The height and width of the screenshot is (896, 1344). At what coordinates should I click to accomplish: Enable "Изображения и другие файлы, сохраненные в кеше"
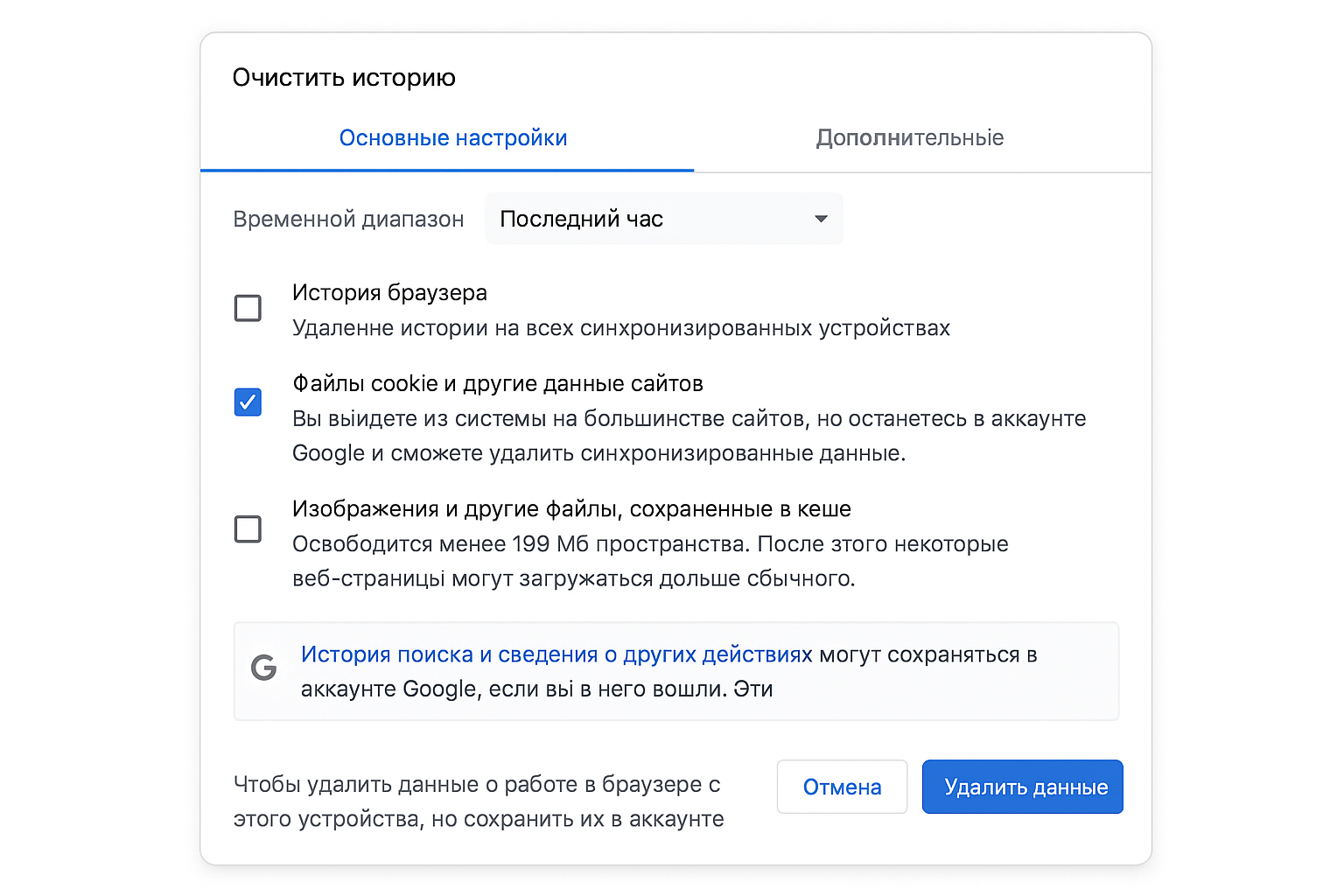248,528
